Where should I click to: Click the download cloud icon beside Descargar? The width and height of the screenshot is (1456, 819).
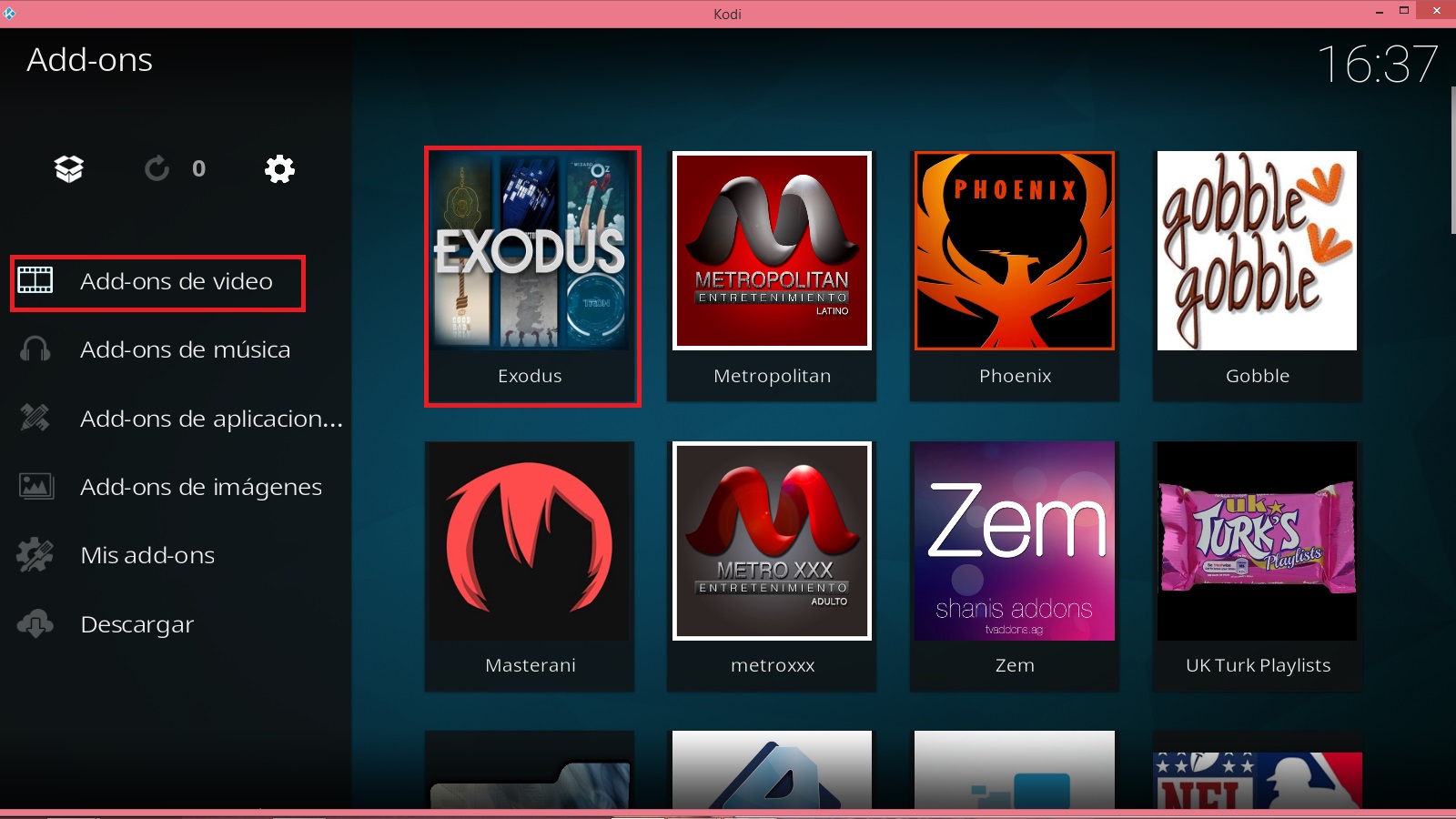35,624
